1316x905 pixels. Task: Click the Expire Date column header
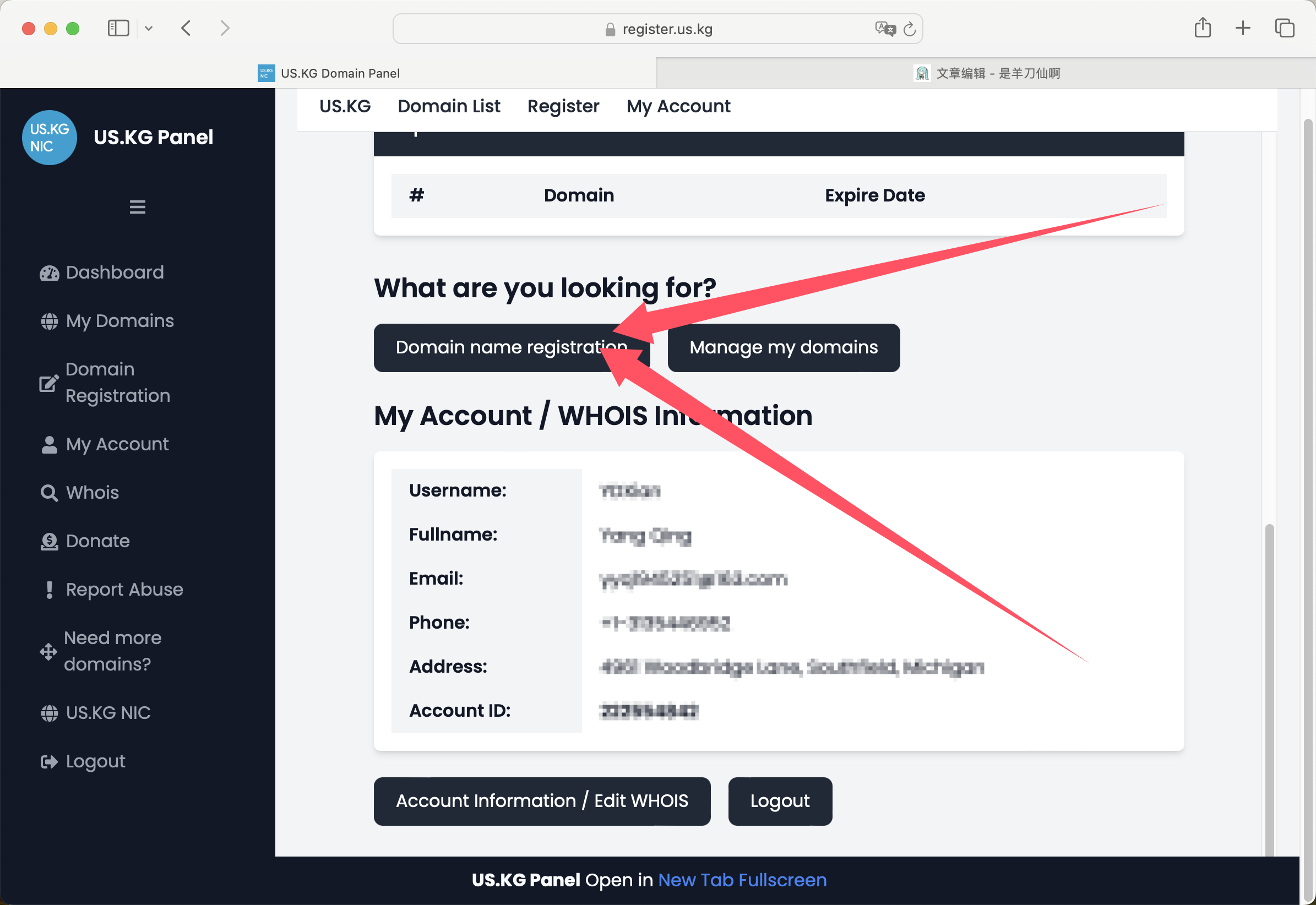(x=875, y=195)
